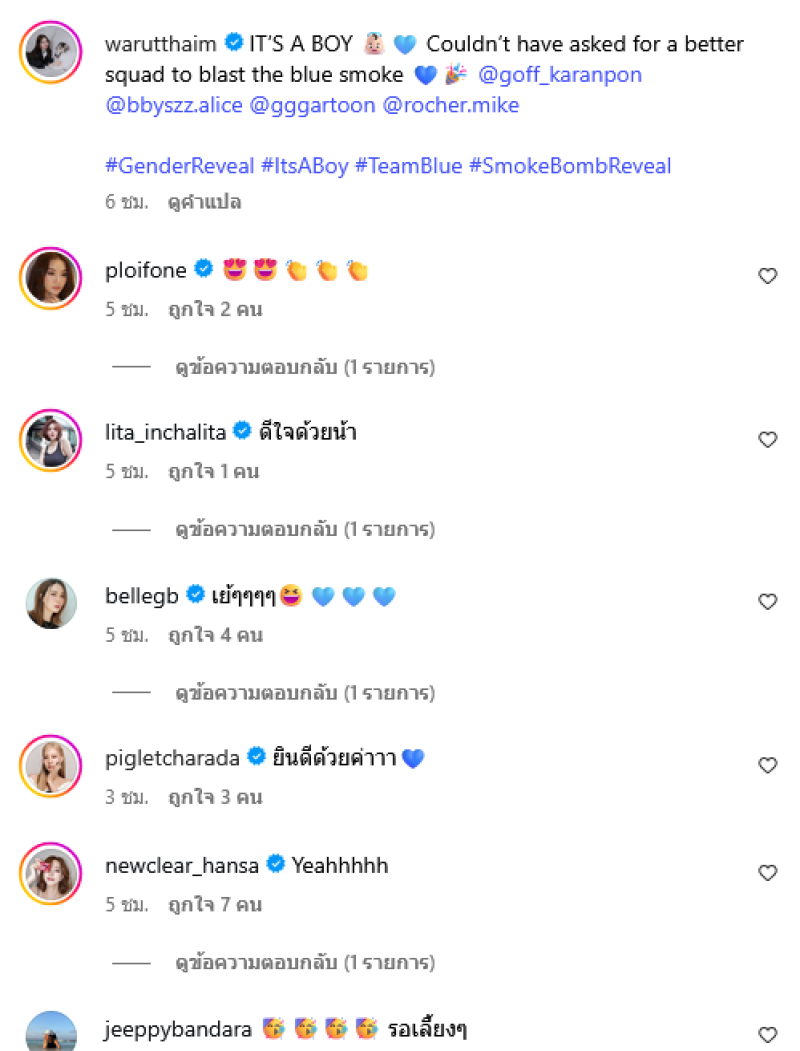Image resolution: width=800 pixels, height=1051 pixels.
Task: Visit the @goff_karanpon mention
Action: (x=560, y=75)
